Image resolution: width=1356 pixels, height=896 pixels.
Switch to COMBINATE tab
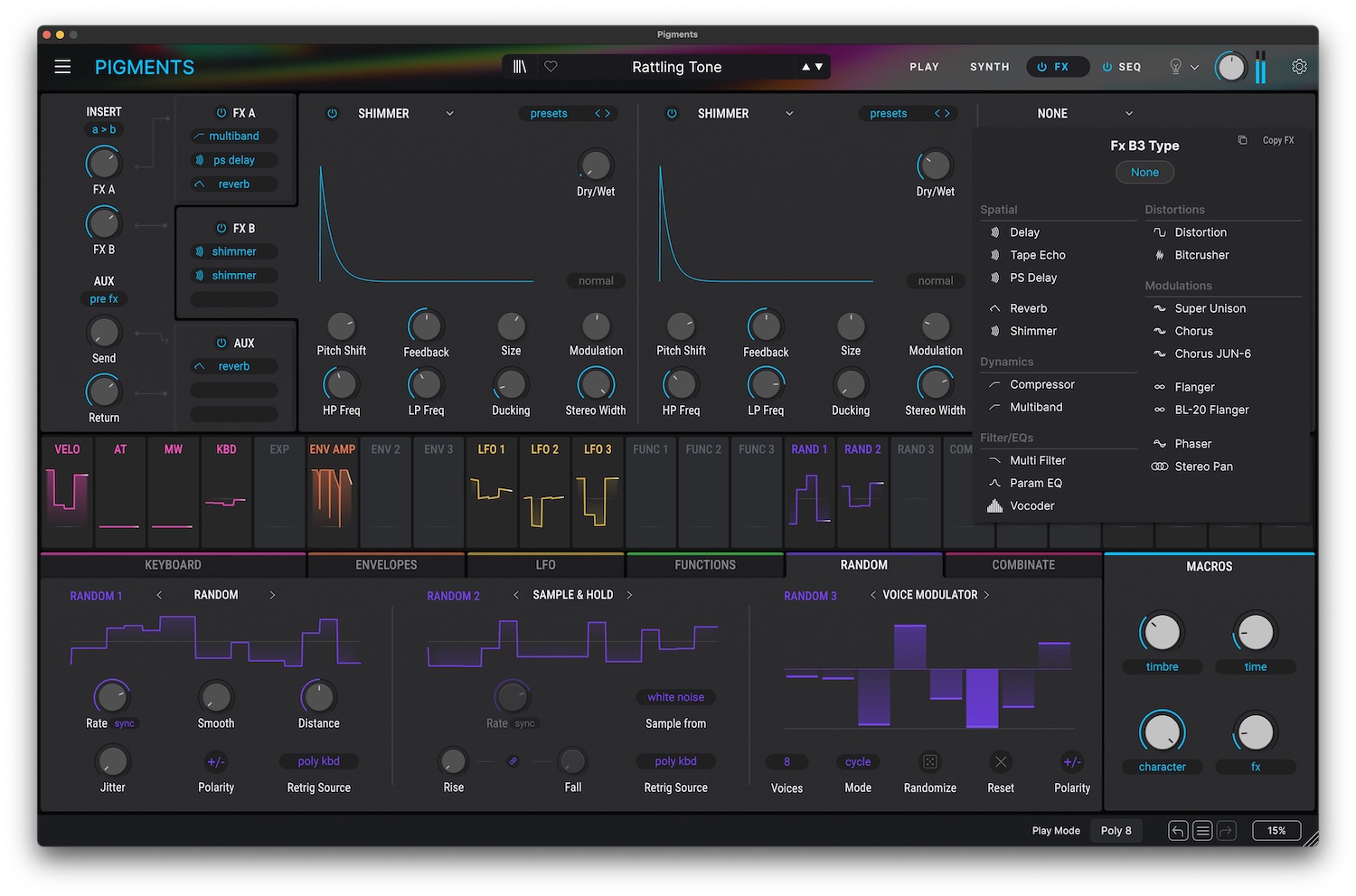[1023, 565]
